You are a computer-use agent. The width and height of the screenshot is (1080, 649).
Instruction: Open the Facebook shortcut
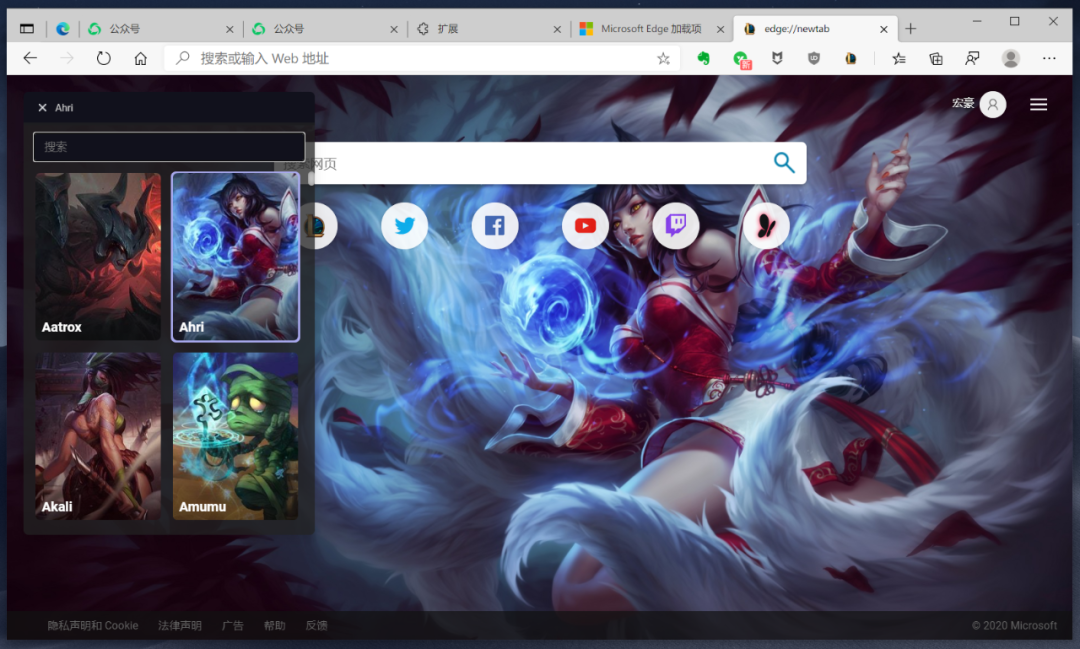click(495, 225)
